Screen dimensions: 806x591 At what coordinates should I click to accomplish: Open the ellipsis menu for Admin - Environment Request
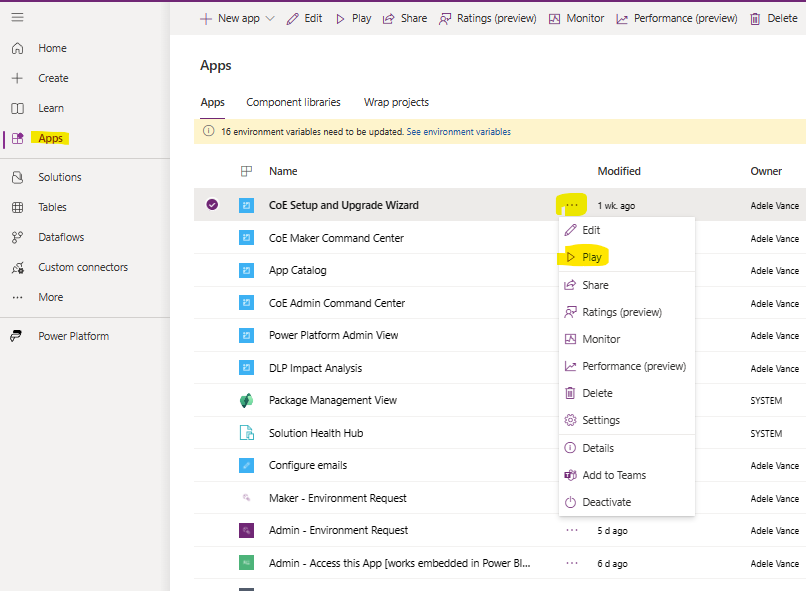point(571,530)
